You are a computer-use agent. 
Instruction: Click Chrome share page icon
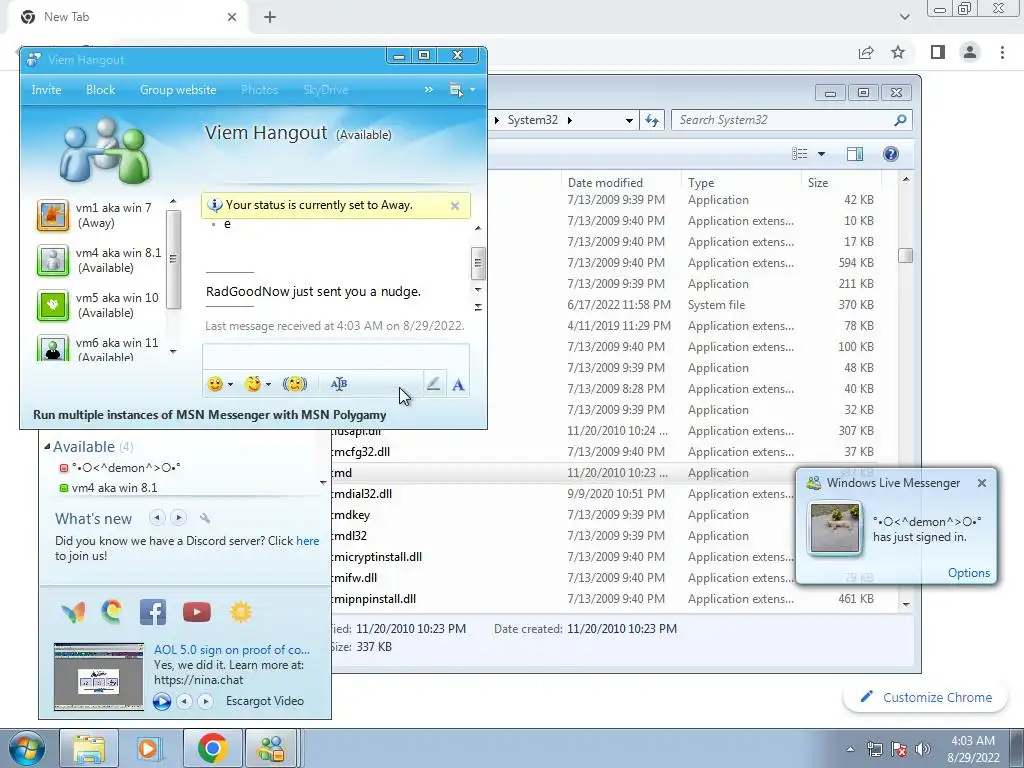click(x=866, y=52)
